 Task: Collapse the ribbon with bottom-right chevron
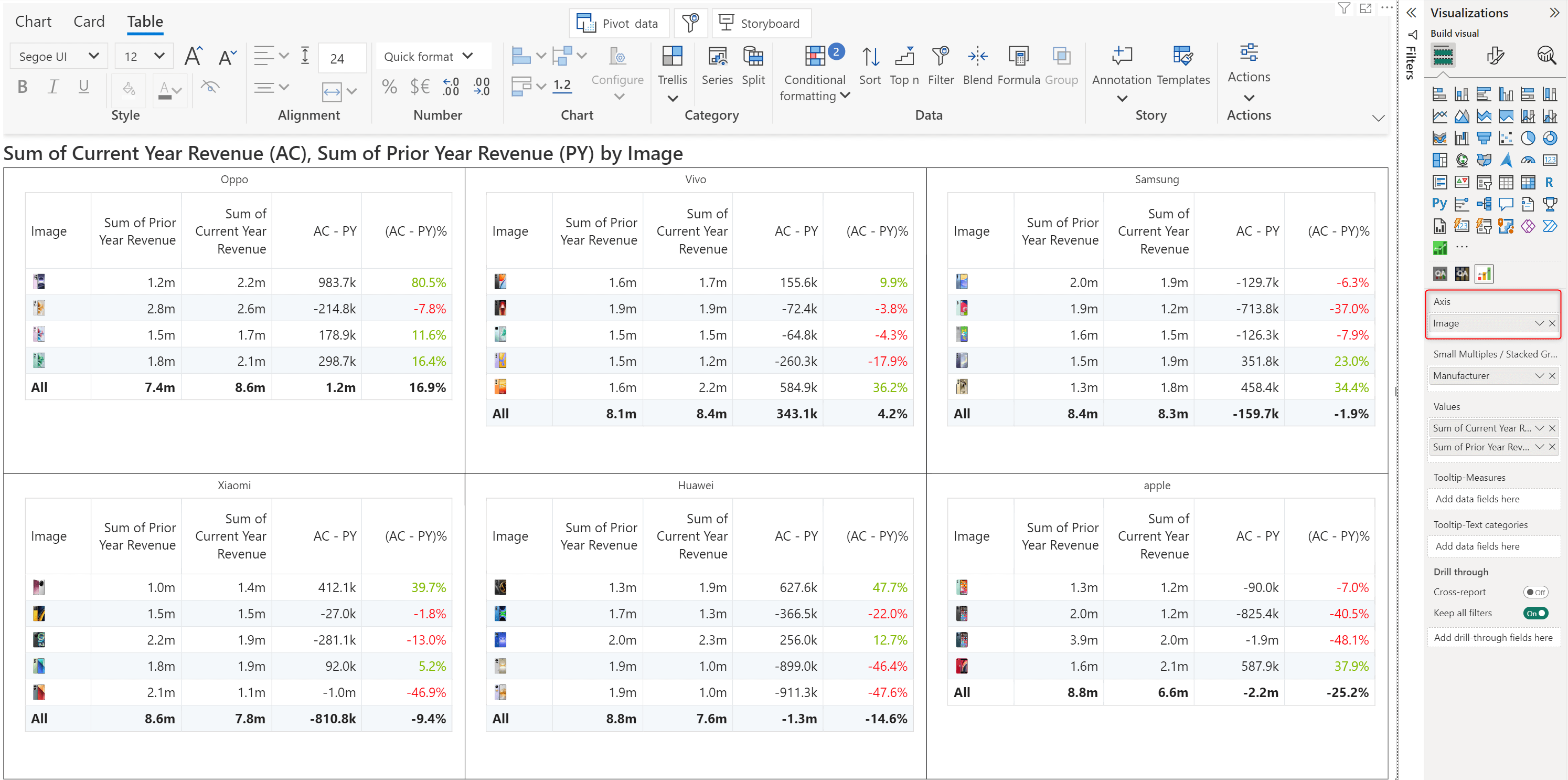pos(1378,118)
